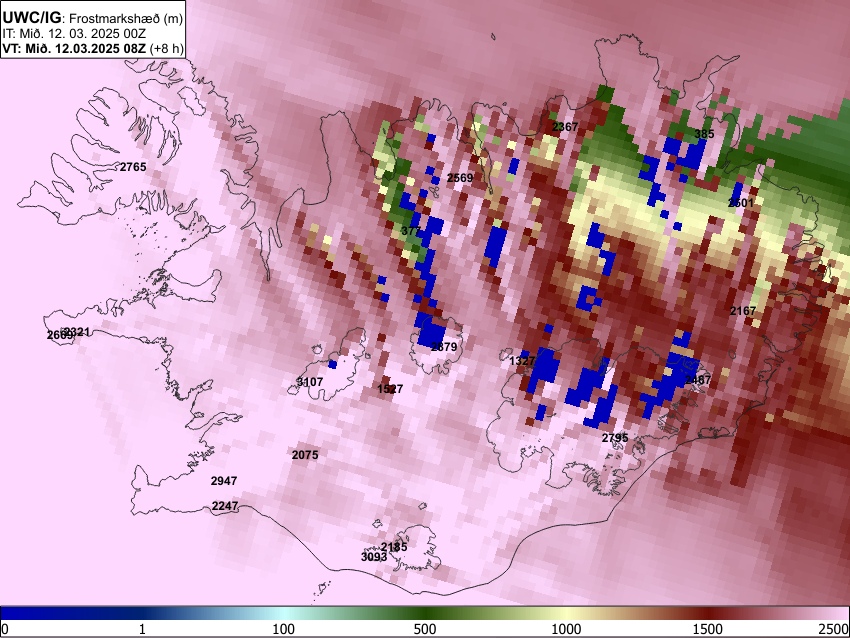Viewport: 850px width, 638px height.
Task: Click the dark green part of the color bar
Action: [424, 613]
